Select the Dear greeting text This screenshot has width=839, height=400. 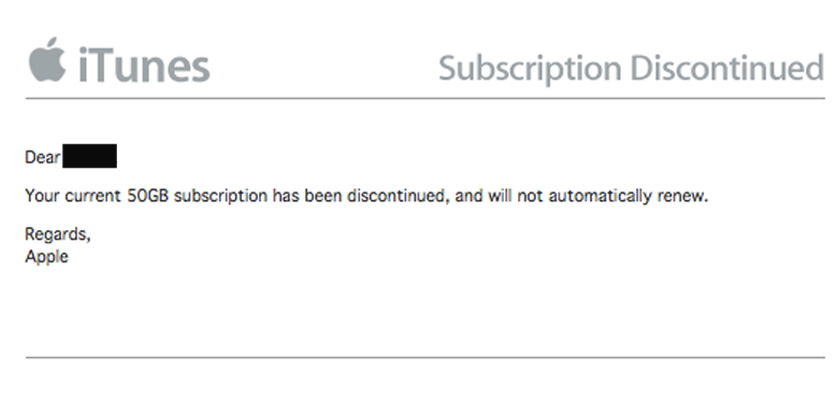42,158
